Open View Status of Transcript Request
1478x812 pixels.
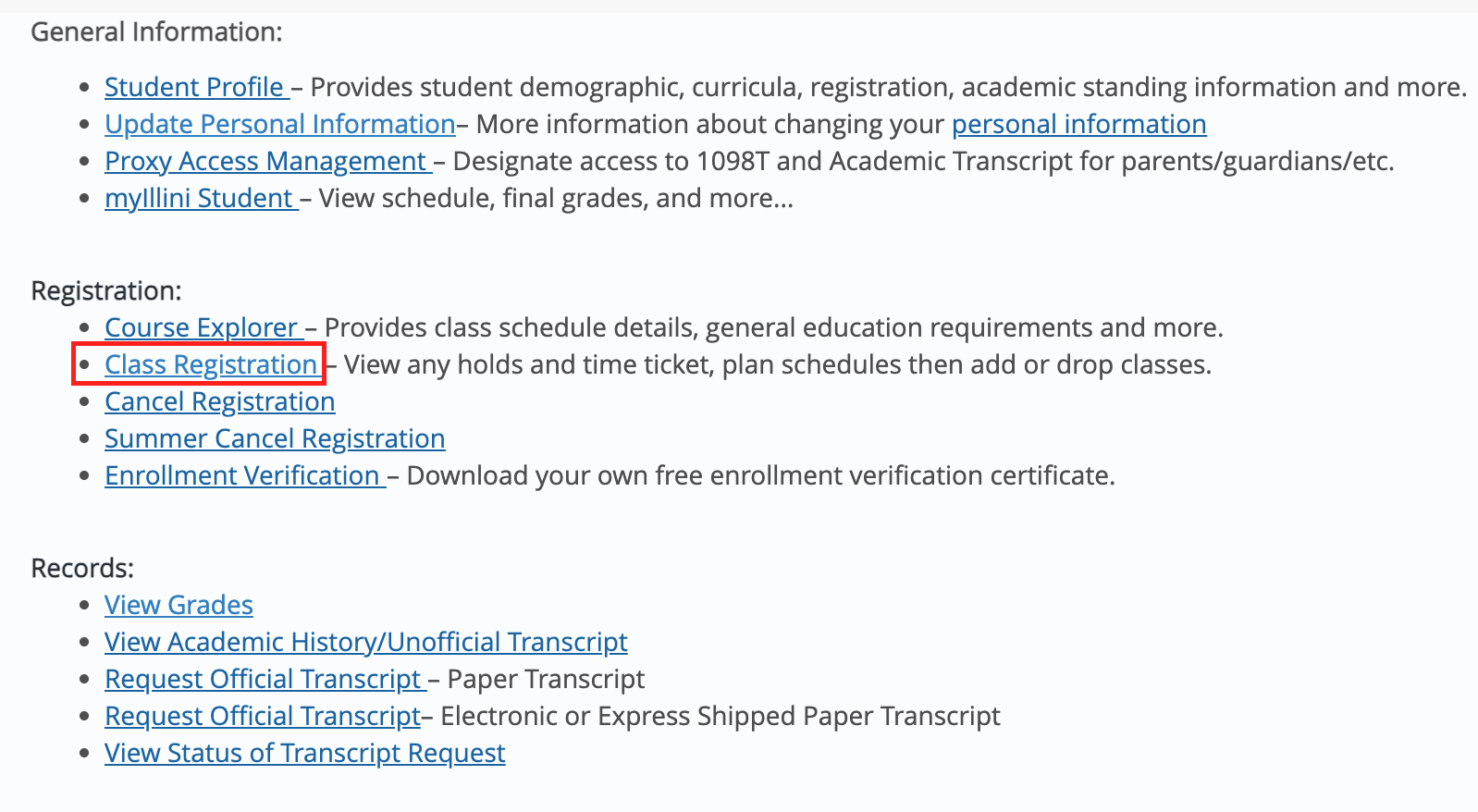[x=305, y=753]
